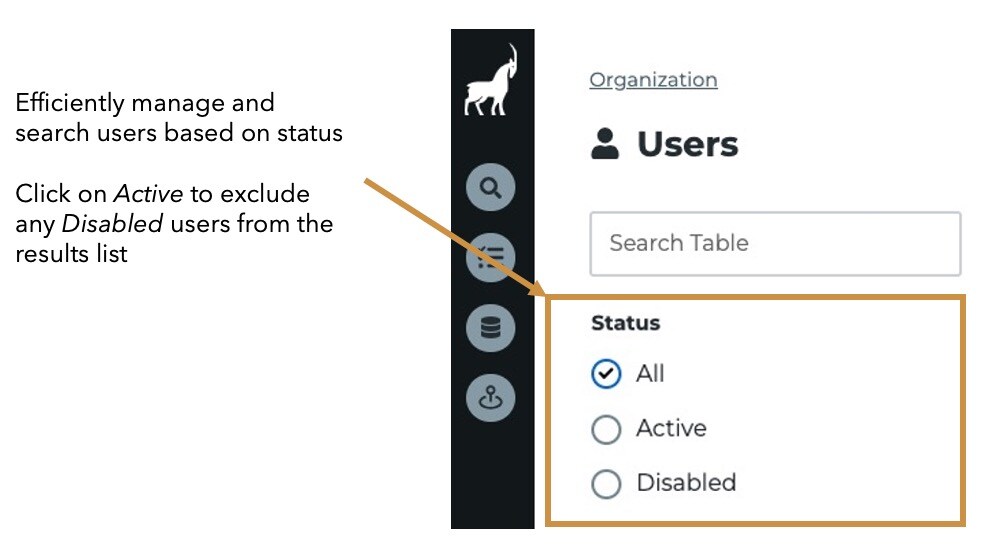
Task: Click the 'Disabled' label text in Status
Action: tap(686, 482)
